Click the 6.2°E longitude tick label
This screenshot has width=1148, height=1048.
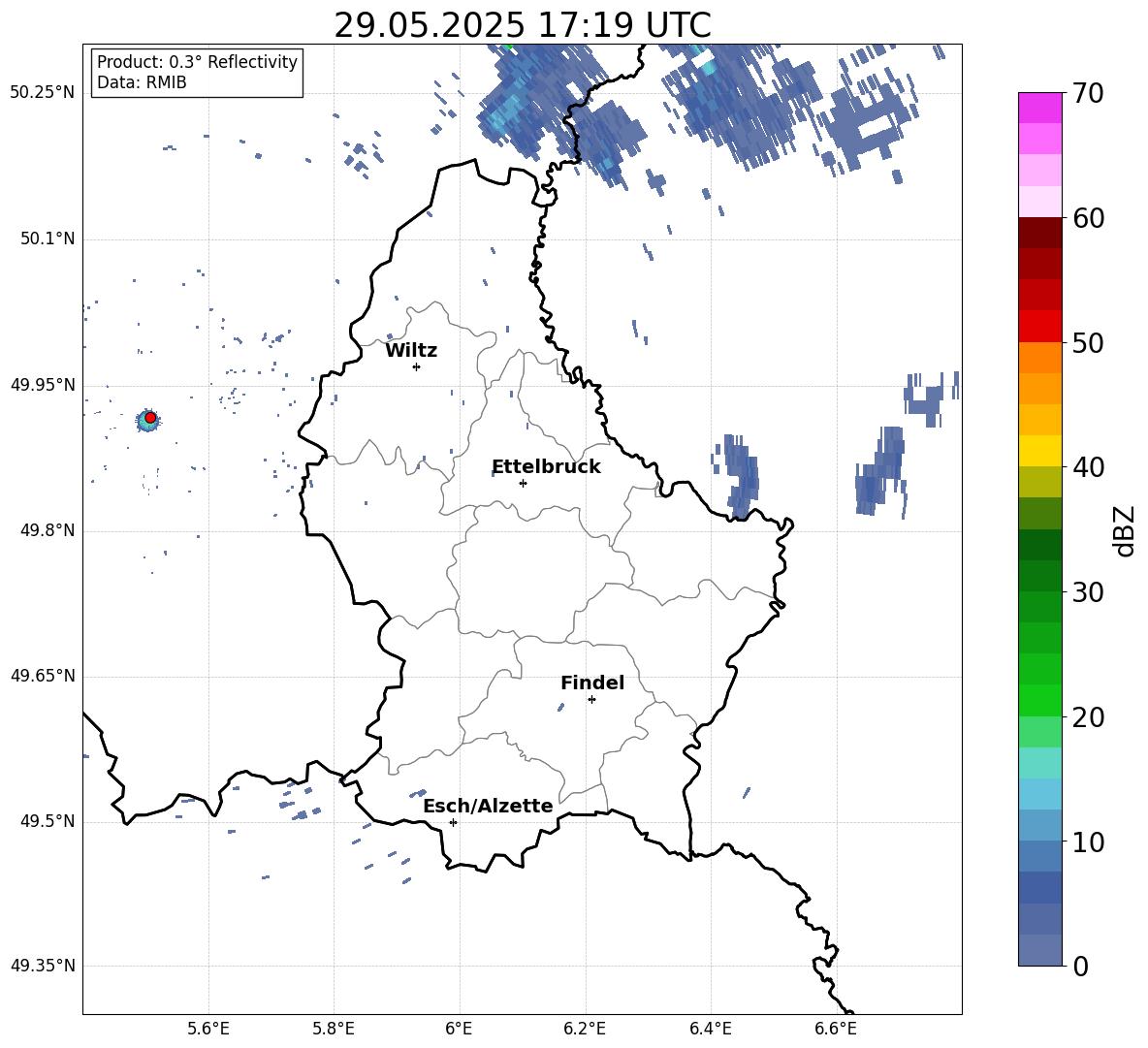coord(585,1029)
